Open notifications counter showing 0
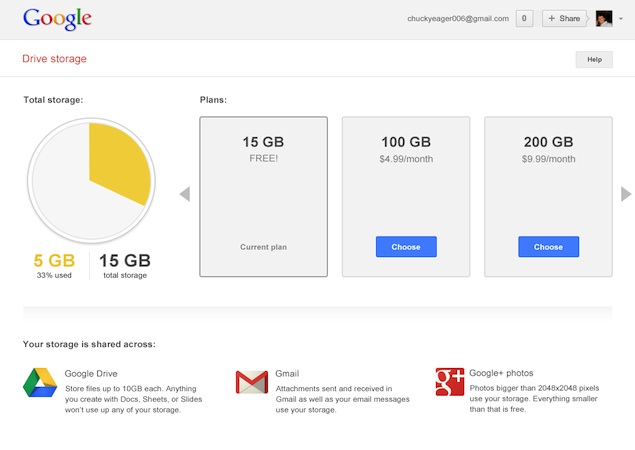The height and width of the screenshot is (450, 635). [524, 19]
